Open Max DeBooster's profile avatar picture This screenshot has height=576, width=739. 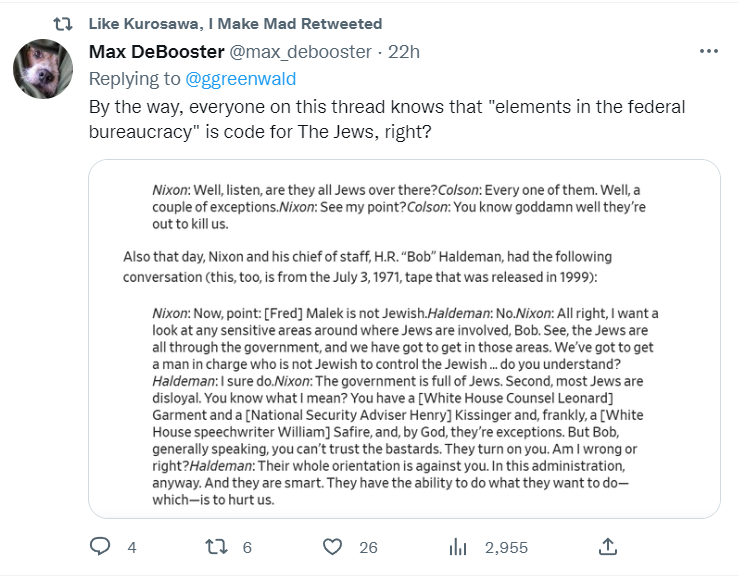(41, 69)
